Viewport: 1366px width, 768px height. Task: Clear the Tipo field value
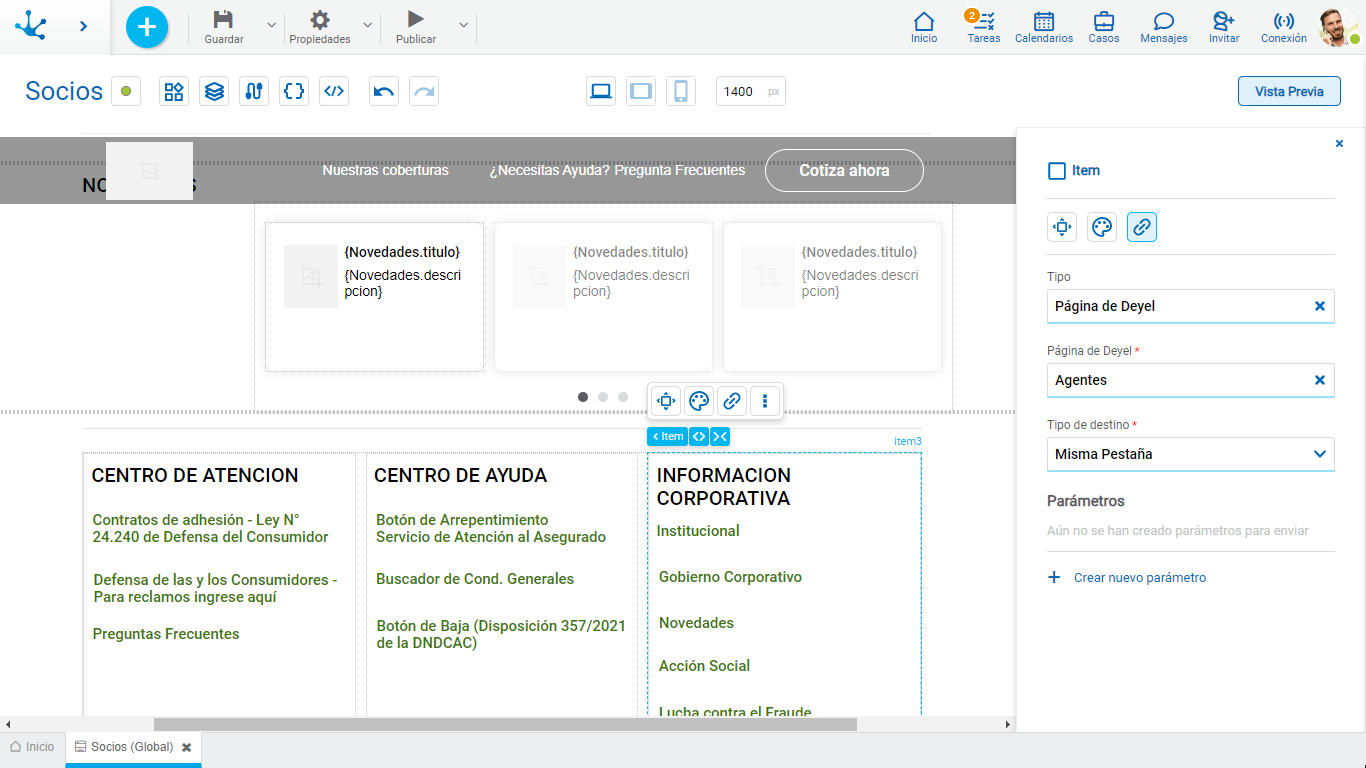click(1320, 306)
